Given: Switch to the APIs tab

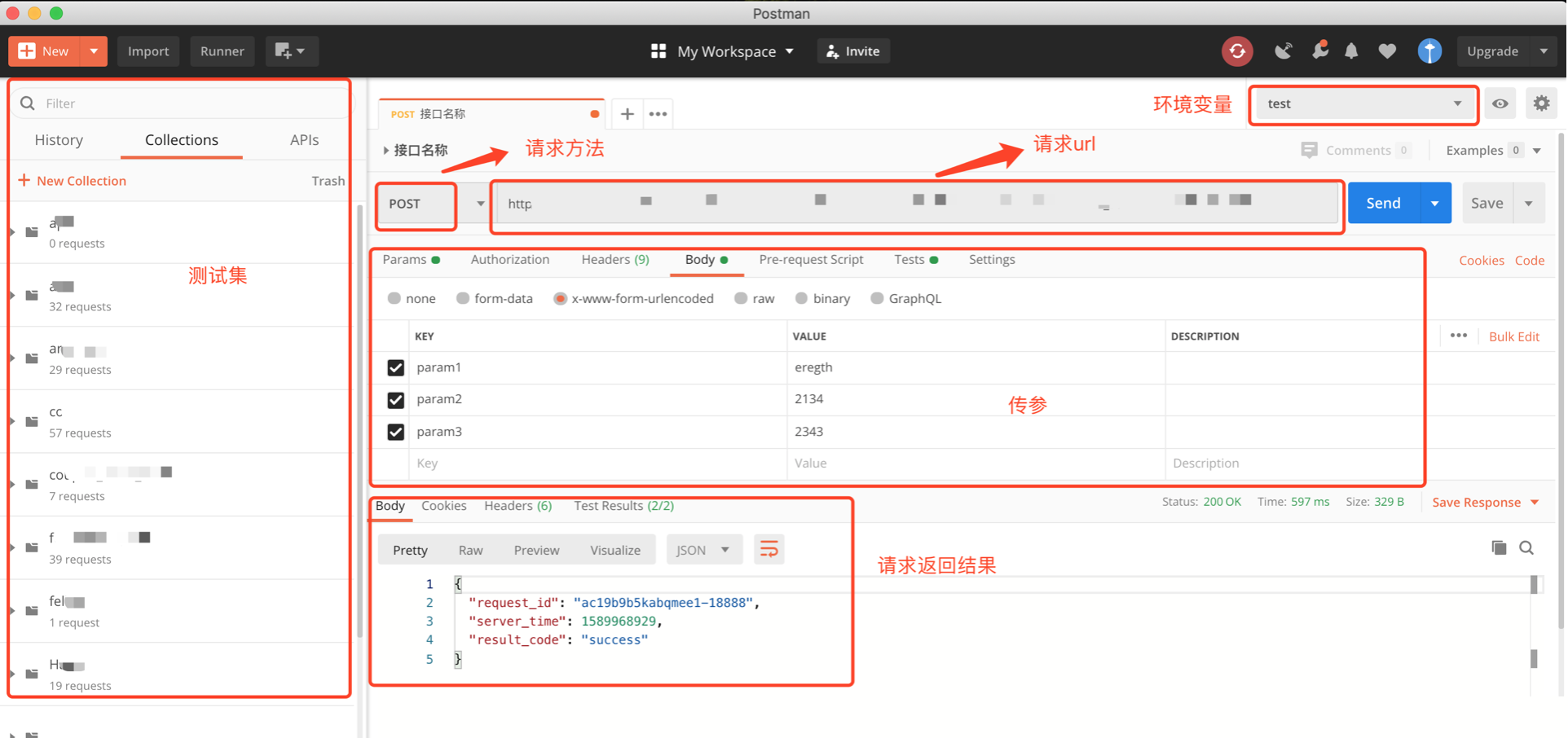Looking at the screenshot, I should click(x=304, y=140).
